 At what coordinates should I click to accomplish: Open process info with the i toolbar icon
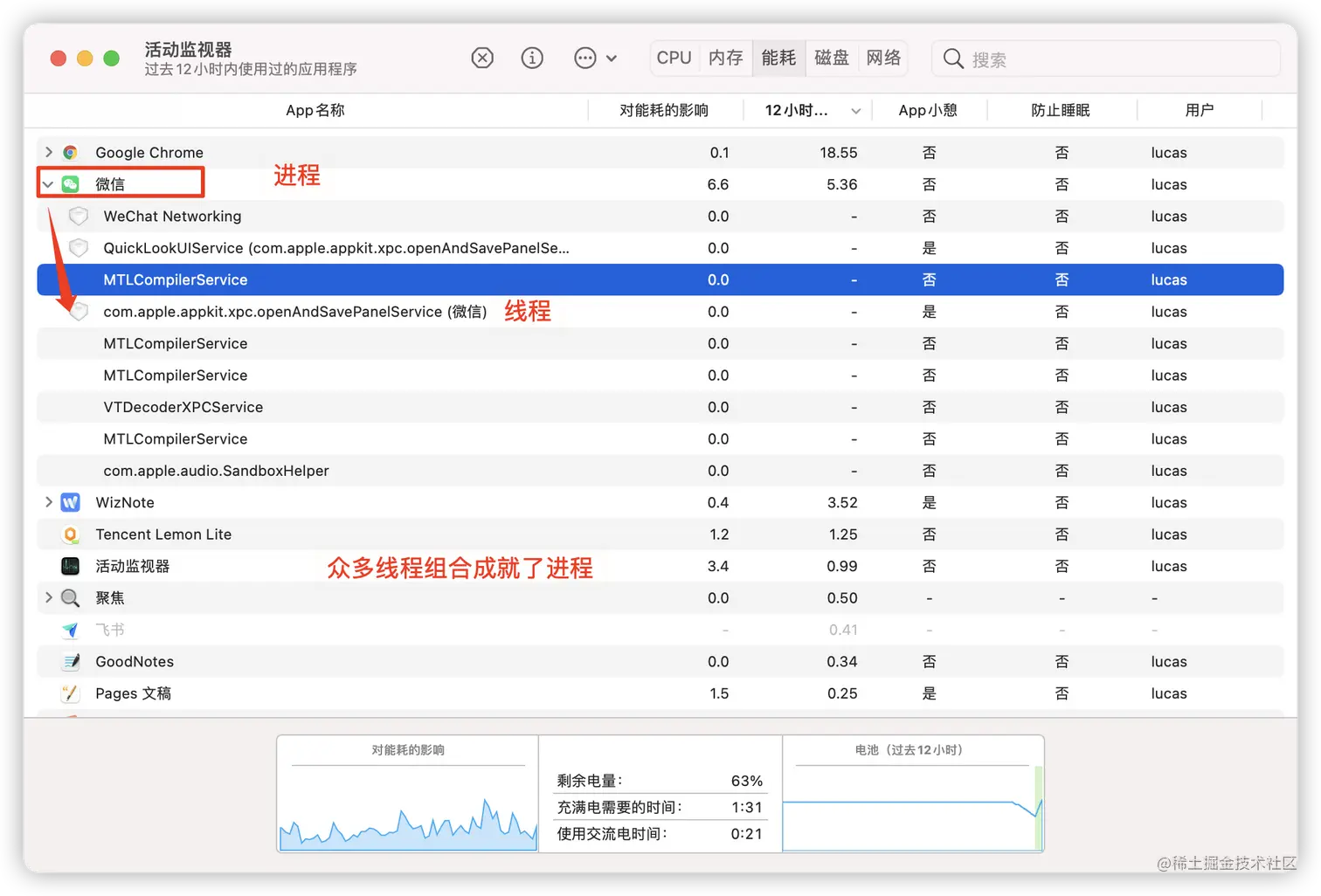tap(532, 58)
